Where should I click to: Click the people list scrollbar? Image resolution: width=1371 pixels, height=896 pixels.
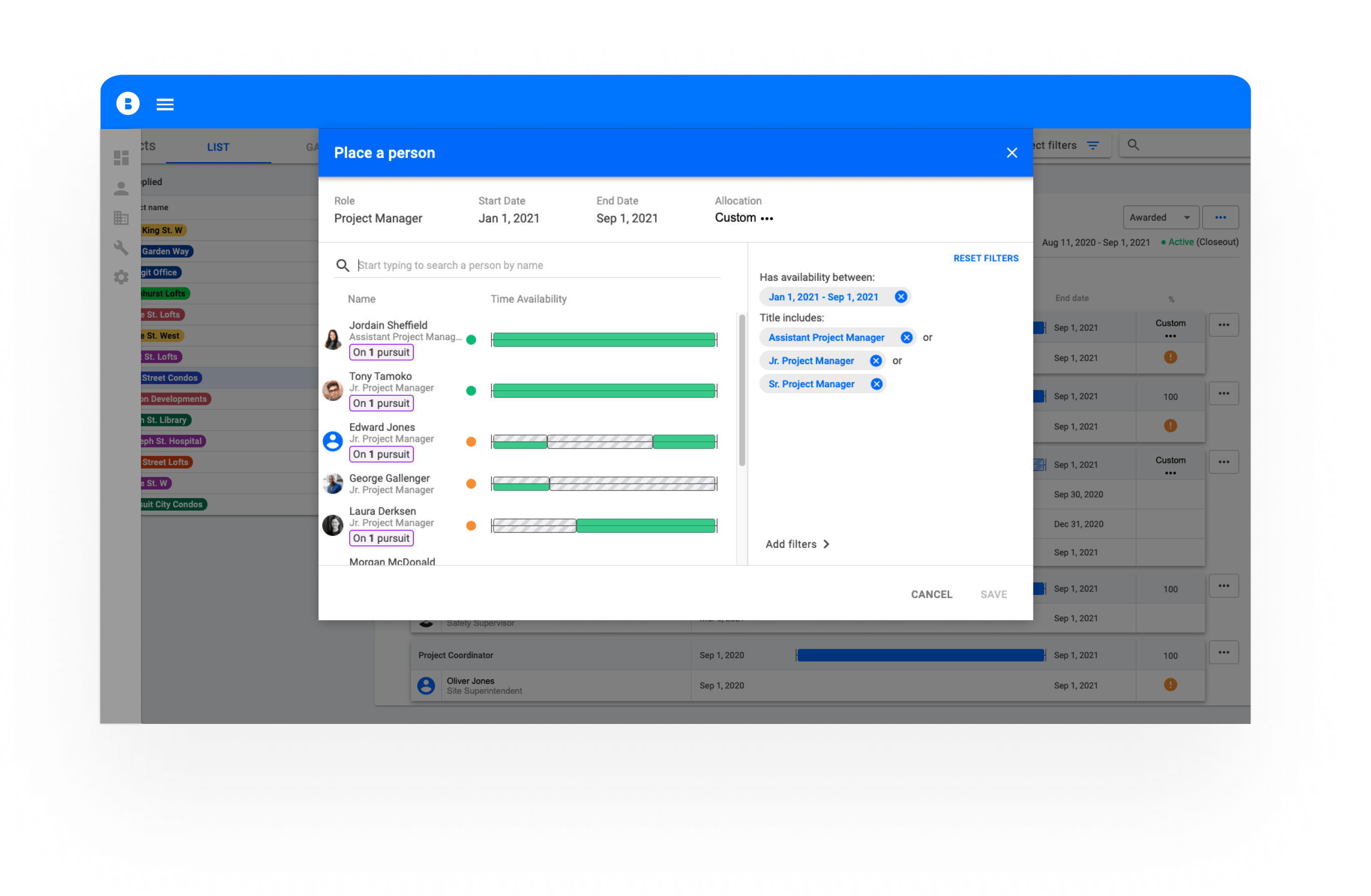(x=742, y=389)
